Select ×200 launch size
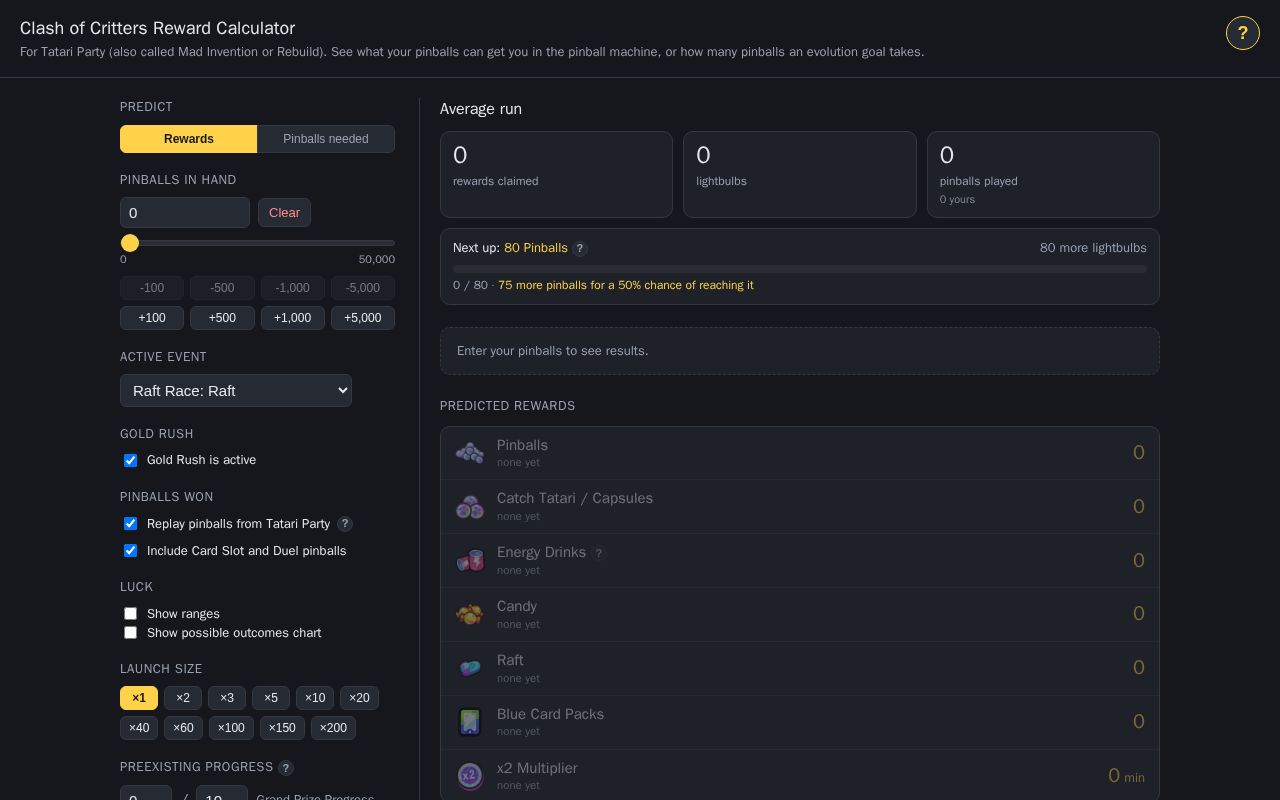The width and height of the screenshot is (1280, 800). click(x=333, y=728)
